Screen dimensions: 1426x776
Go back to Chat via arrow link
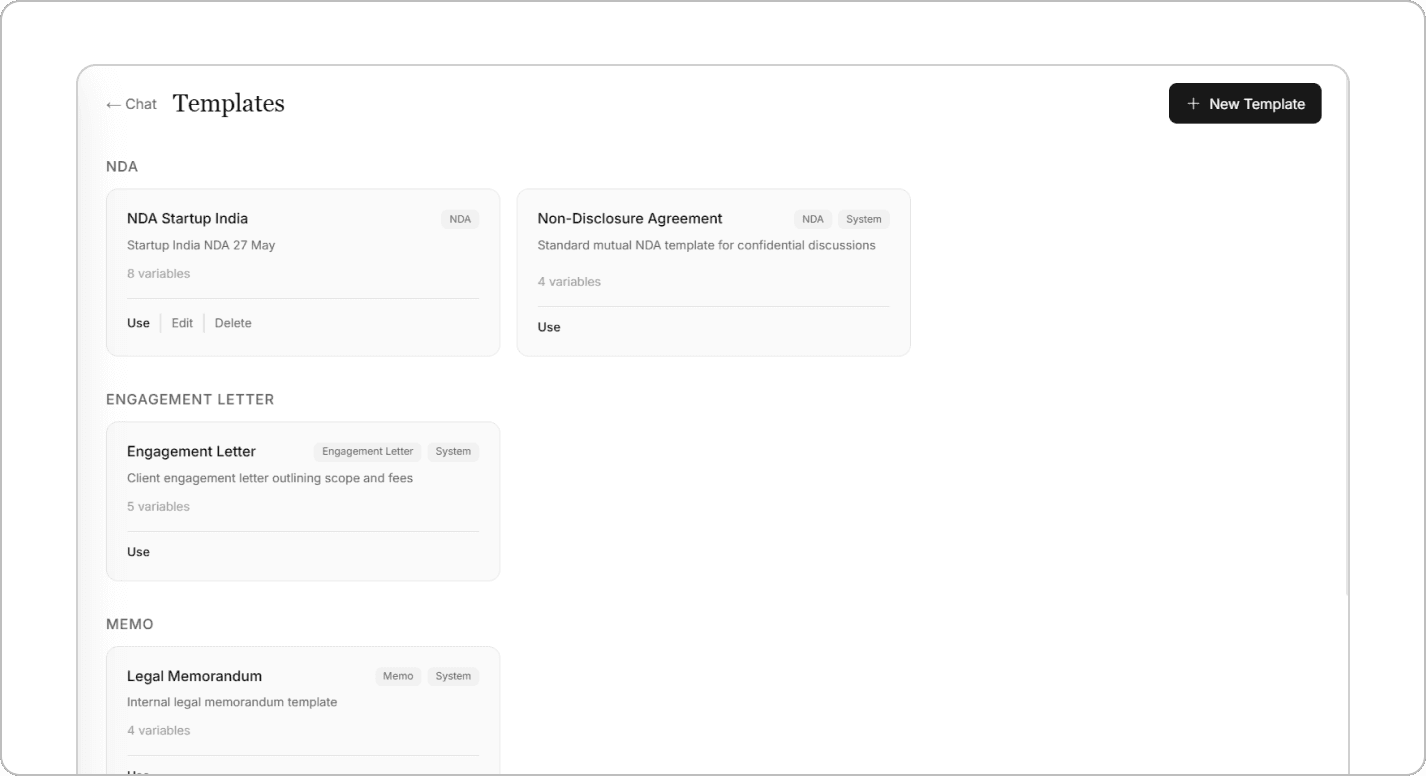[x=131, y=104]
